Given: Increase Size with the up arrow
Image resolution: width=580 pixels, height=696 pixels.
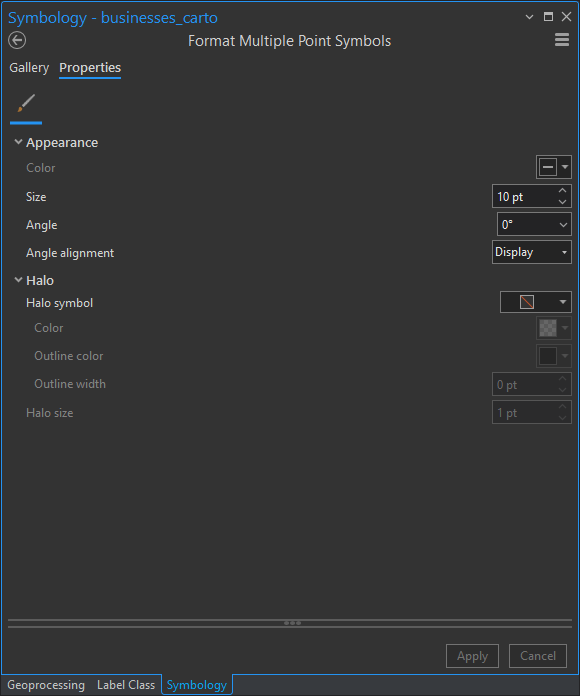Looking at the screenshot, I should (562, 191).
